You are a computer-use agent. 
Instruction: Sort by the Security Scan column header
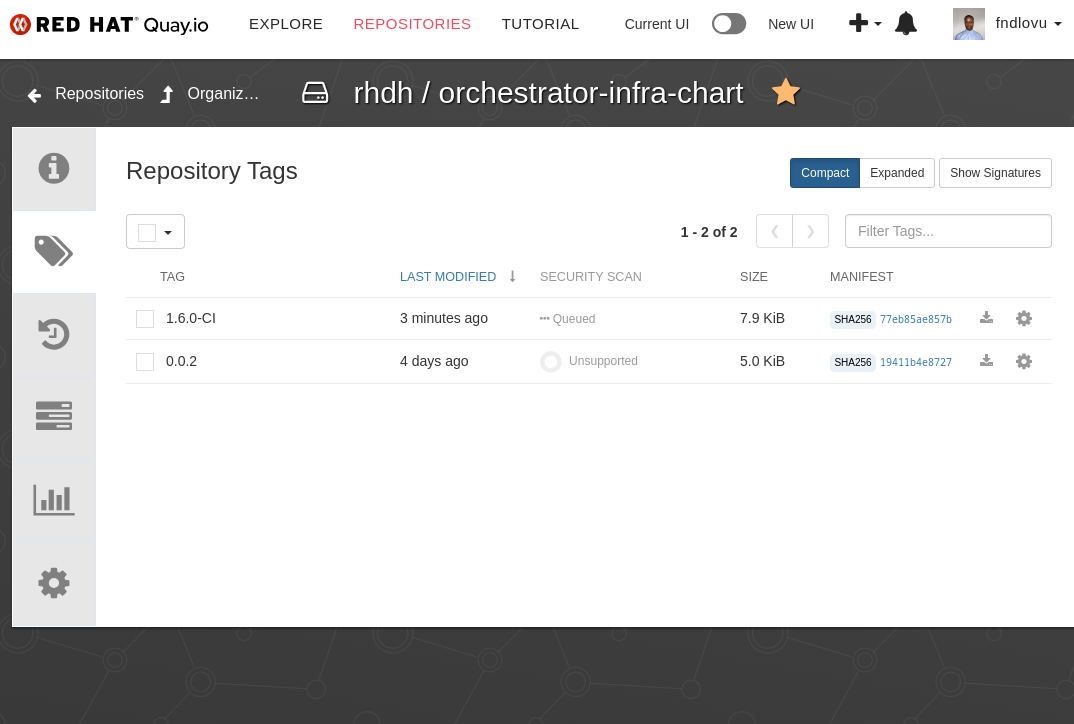[x=590, y=277]
